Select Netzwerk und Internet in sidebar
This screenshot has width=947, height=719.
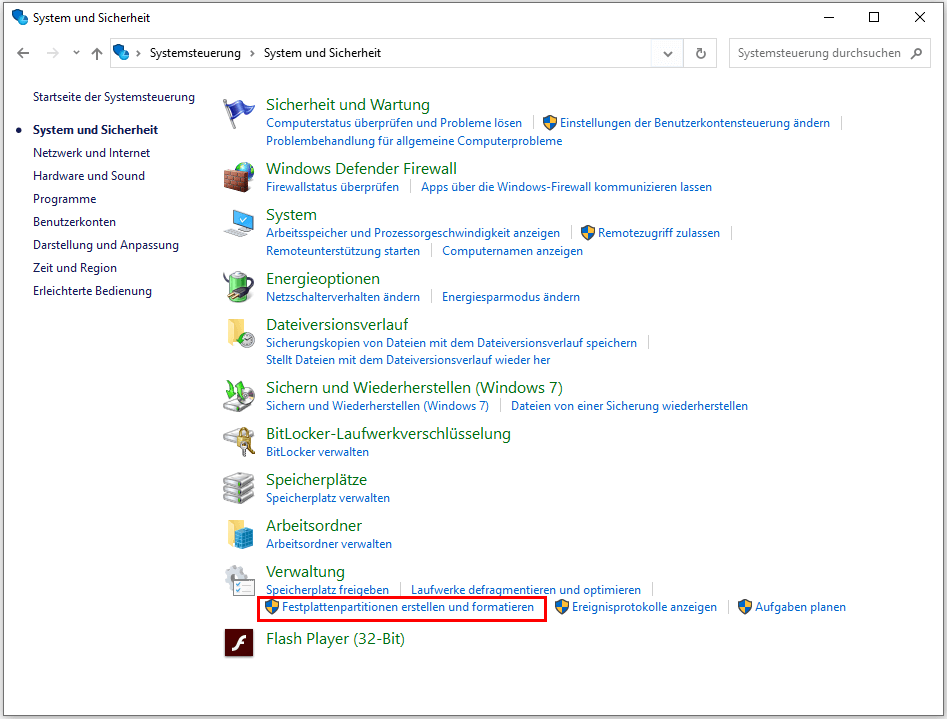tap(91, 153)
